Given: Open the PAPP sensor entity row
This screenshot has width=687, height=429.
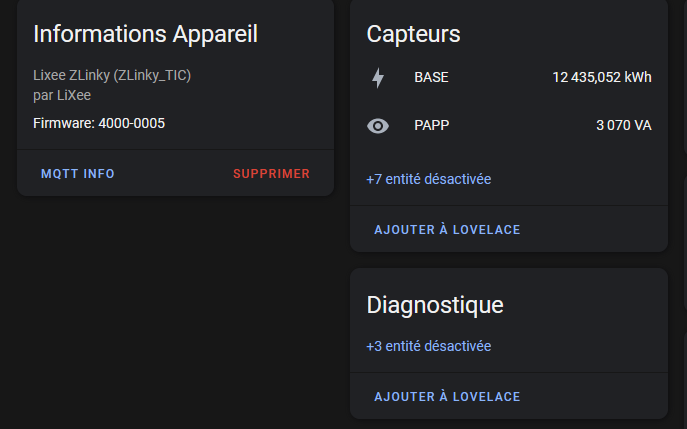Looking at the screenshot, I should click(509, 126).
